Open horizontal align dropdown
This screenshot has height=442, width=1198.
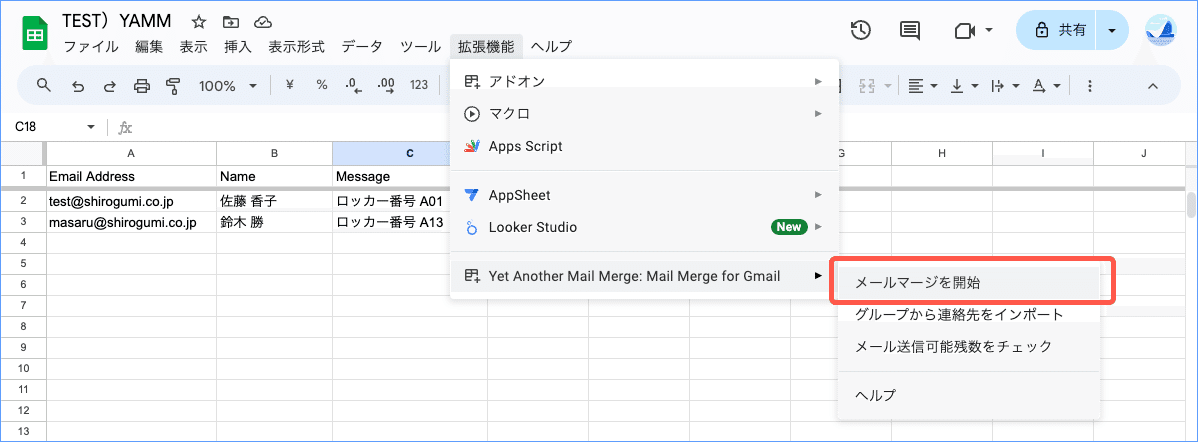(923, 85)
